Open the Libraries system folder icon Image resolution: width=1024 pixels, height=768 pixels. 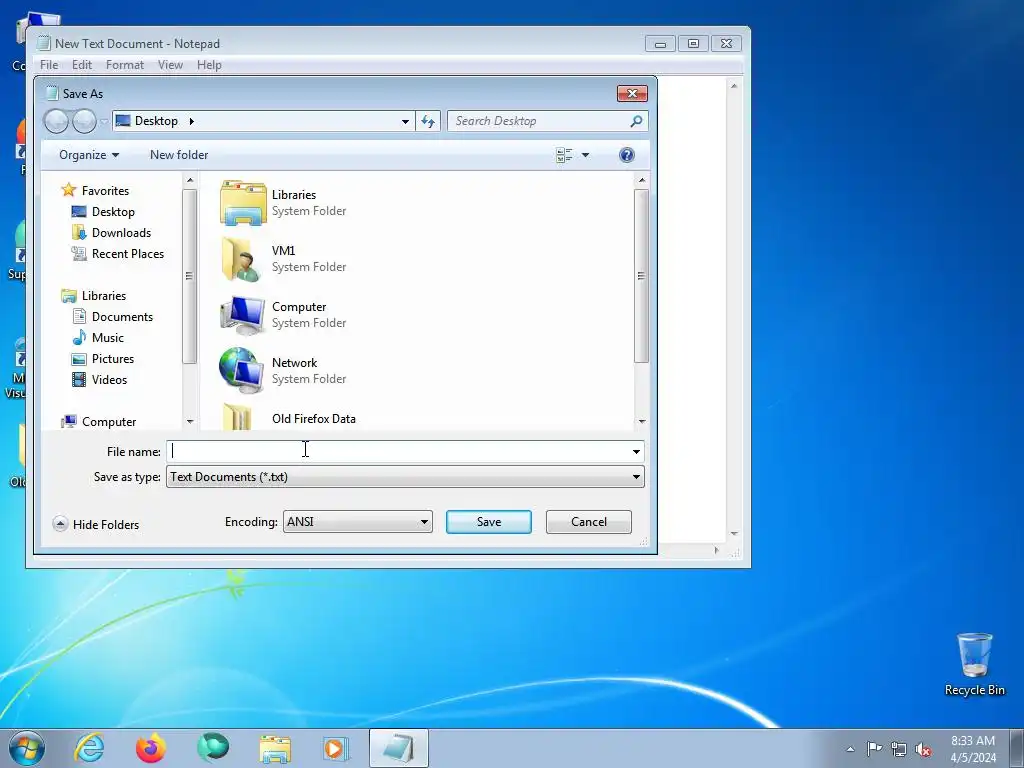(x=243, y=203)
